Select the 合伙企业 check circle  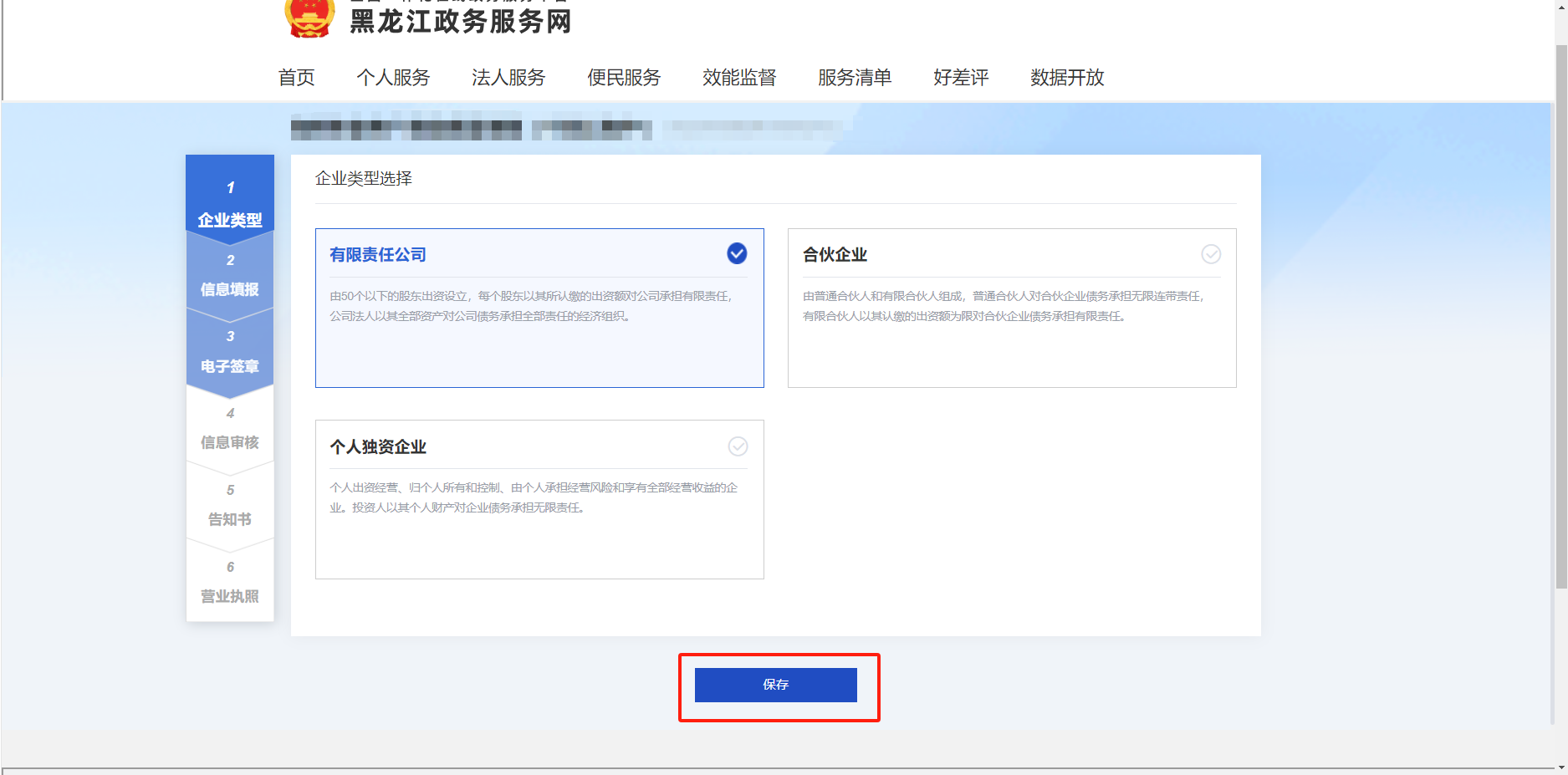click(x=1210, y=254)
